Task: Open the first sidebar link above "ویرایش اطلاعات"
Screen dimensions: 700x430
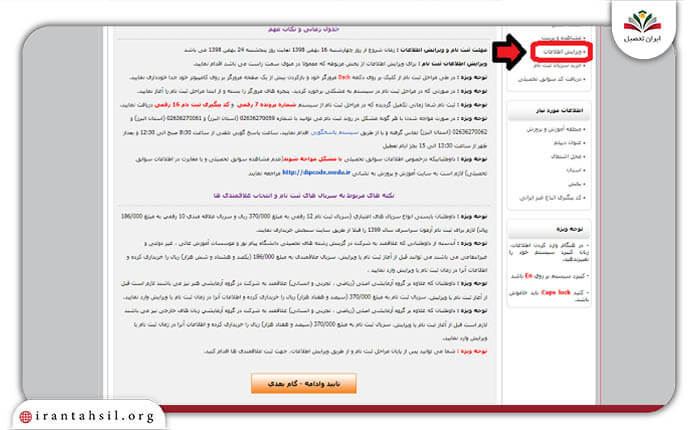Action: tap(563, 38)
